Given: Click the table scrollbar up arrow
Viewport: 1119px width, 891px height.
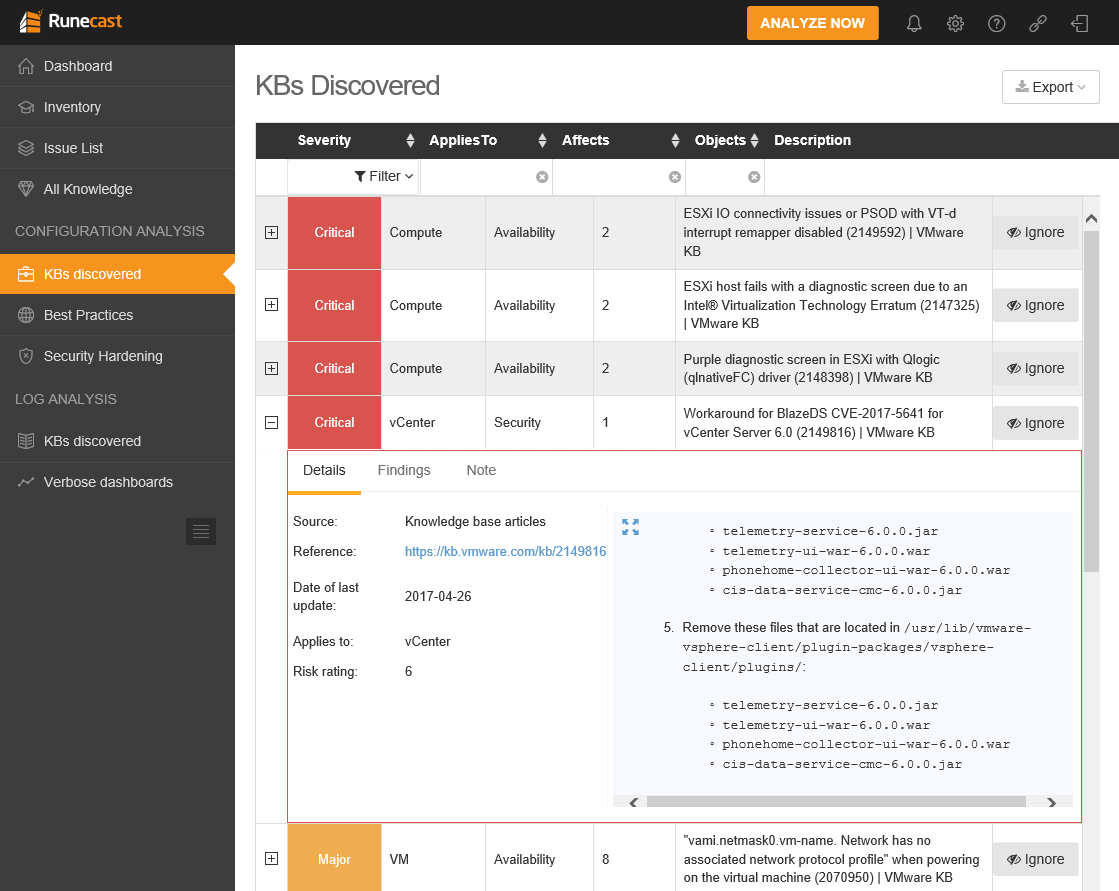Looking at the screenshot, I should coord(1091,219).
